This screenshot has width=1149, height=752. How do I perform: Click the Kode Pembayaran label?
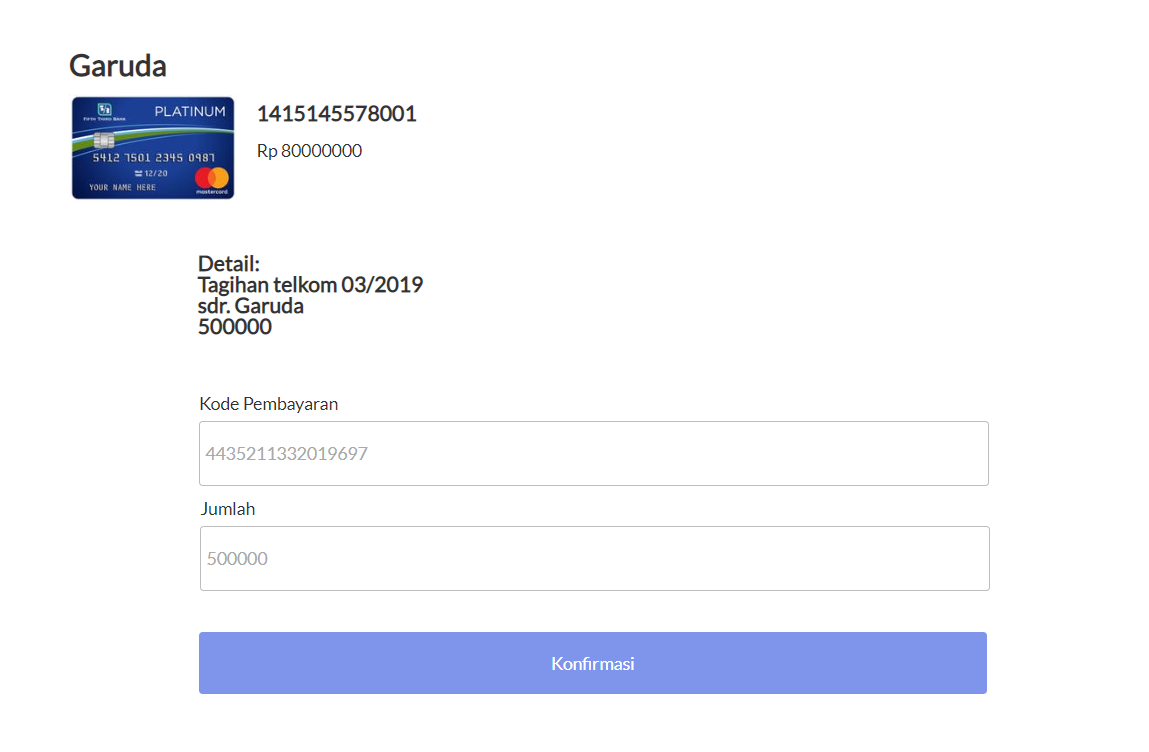click(x=269, y=404)
